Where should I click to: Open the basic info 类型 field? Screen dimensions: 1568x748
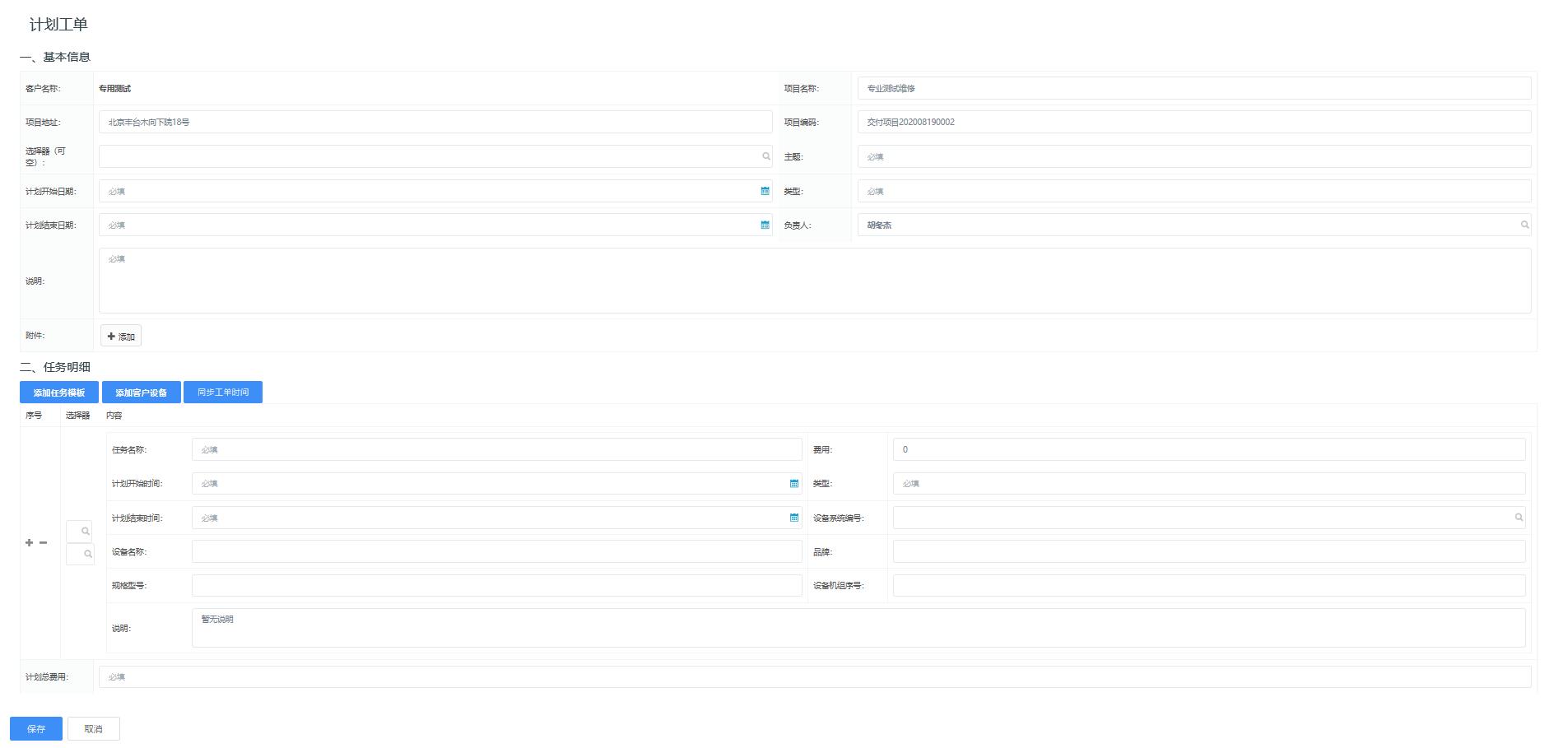pyautogui.click(x=1193, y=191)
